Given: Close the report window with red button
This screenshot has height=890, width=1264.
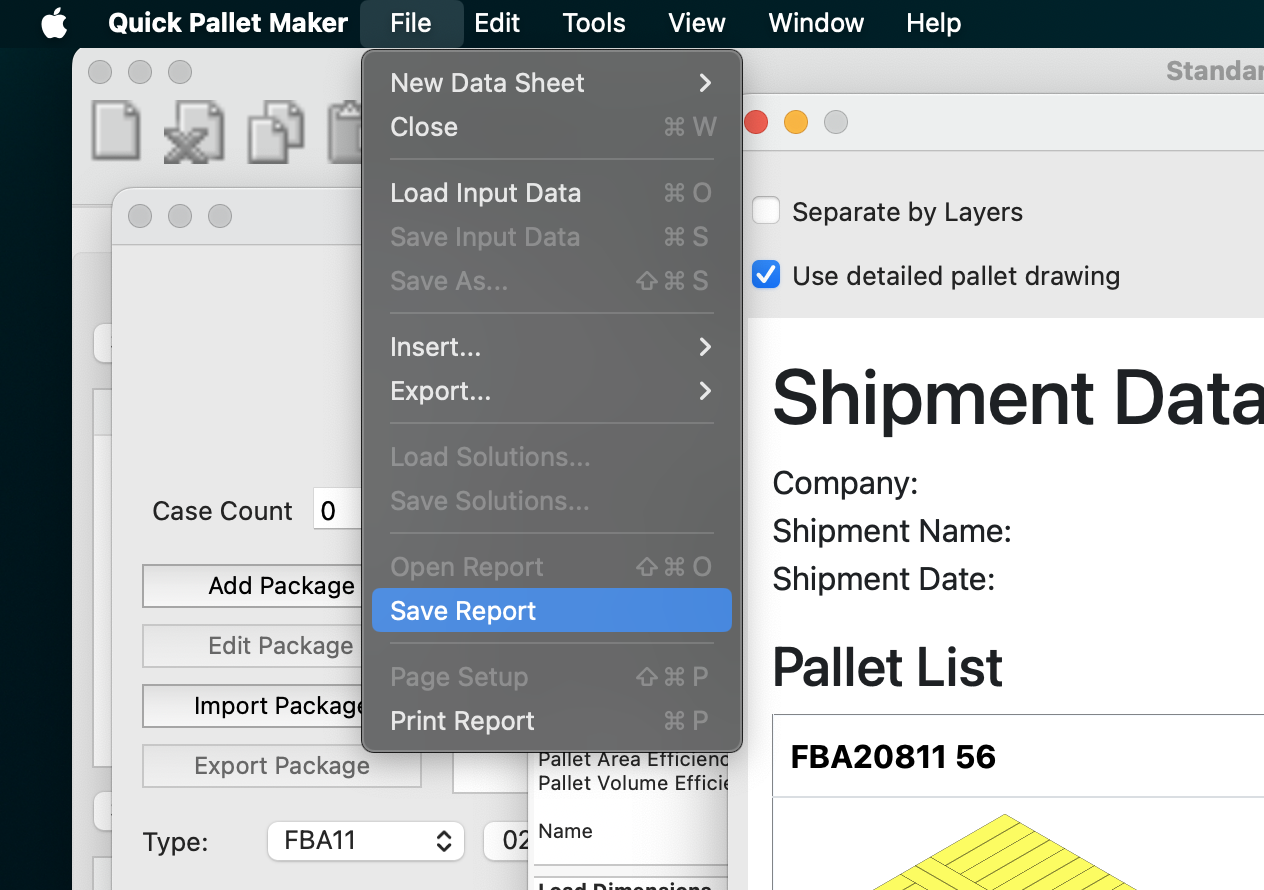Looking at the screenshot, I should click(x=756, y=122).
